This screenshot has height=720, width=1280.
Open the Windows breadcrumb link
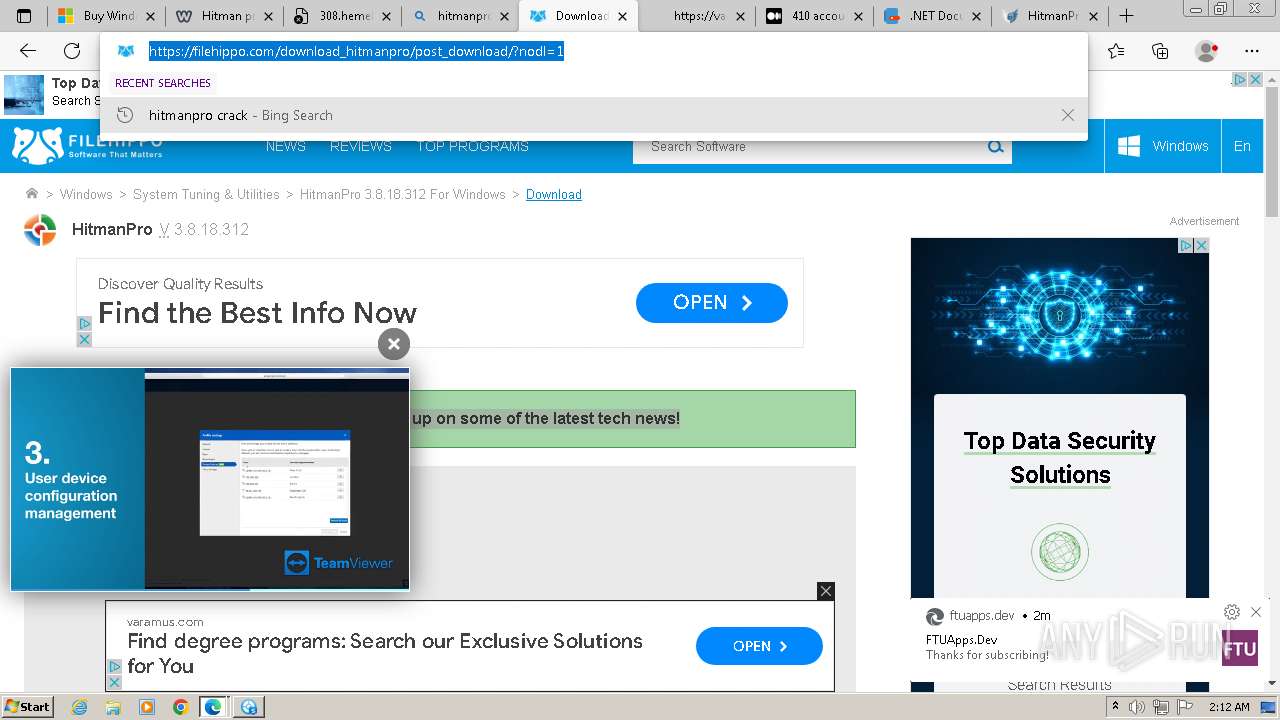[86, 195]
